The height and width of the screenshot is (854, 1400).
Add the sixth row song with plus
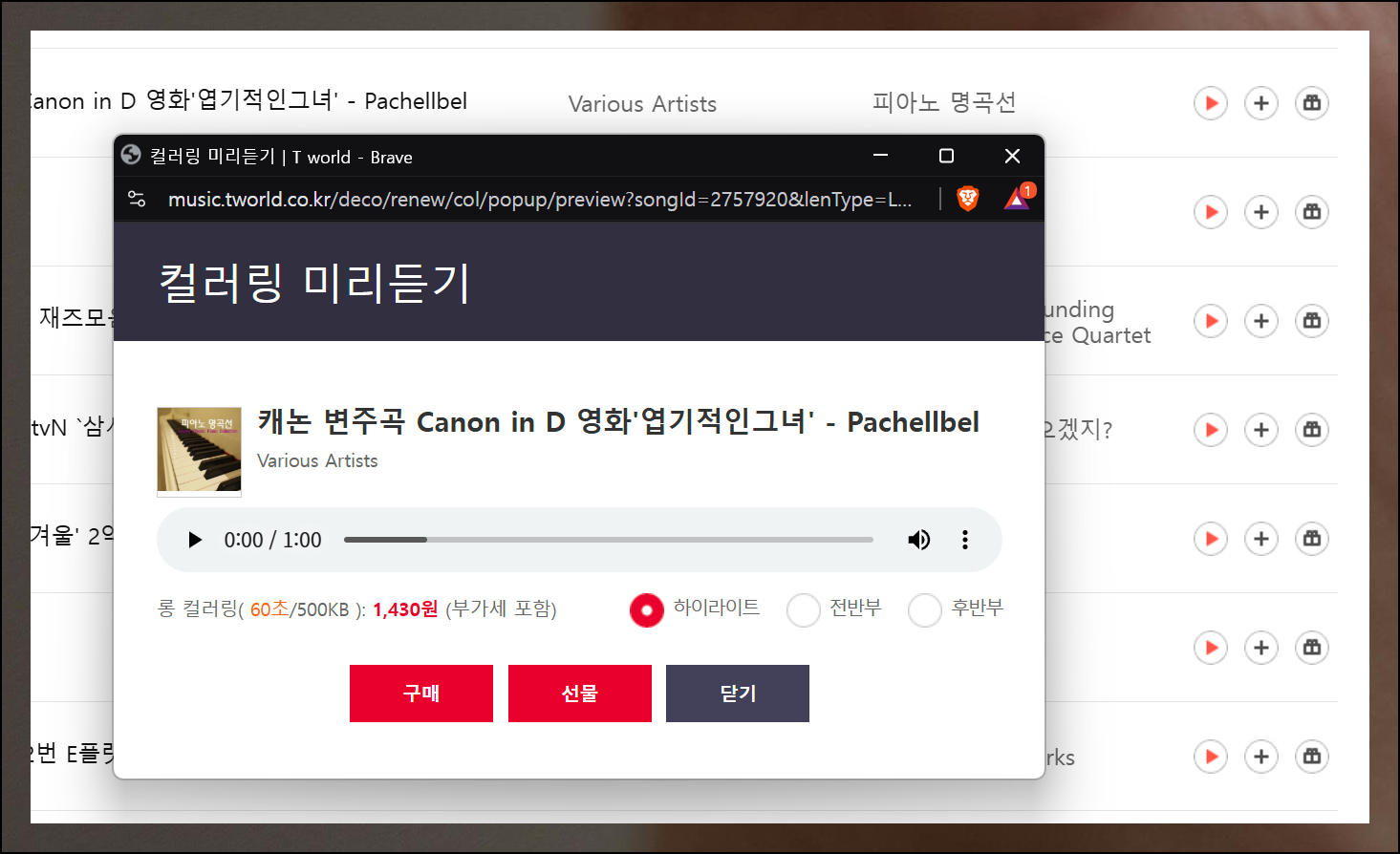(x=1261, y=647)
